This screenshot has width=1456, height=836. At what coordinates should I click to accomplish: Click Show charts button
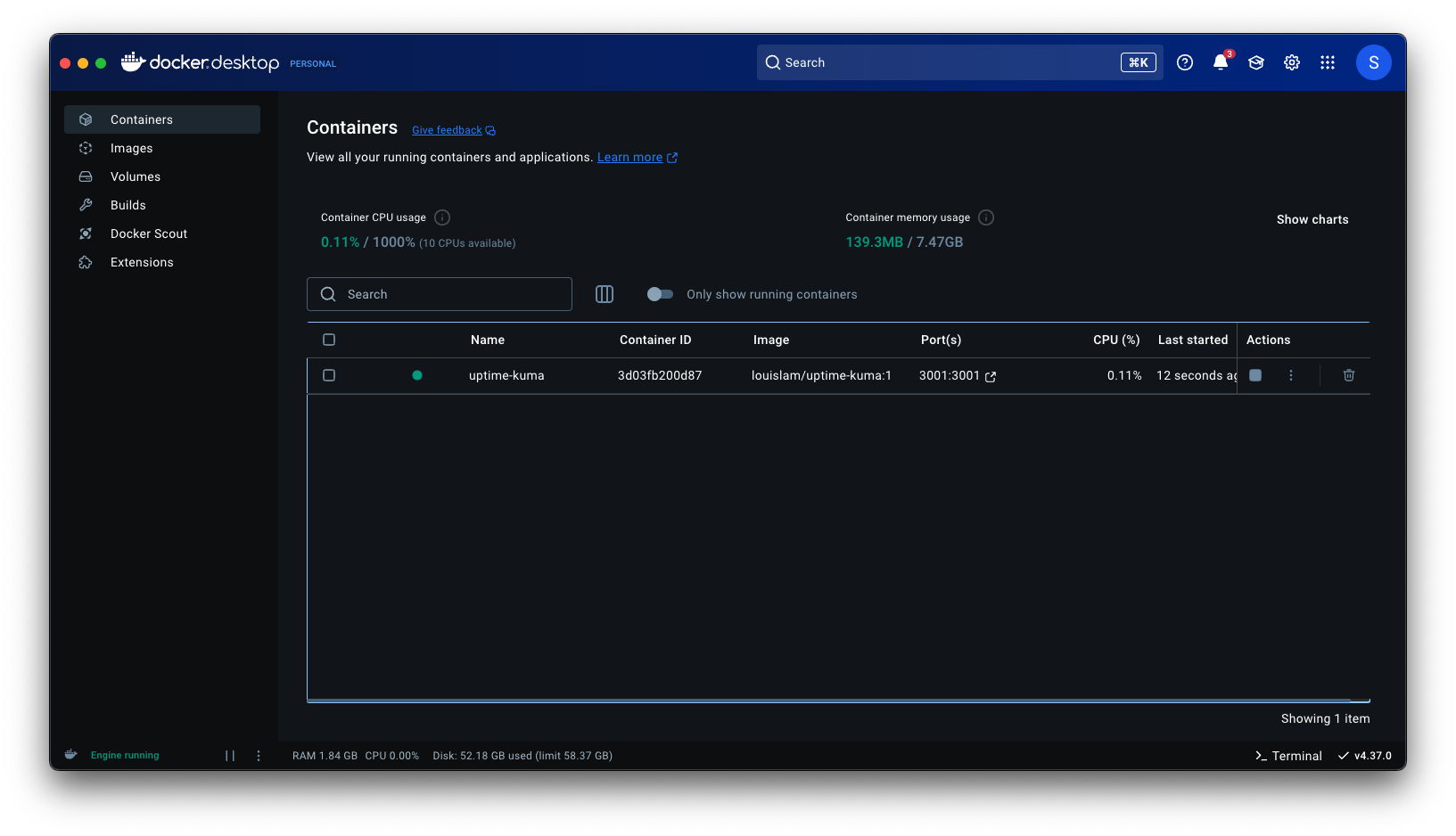pos(1312,219)
